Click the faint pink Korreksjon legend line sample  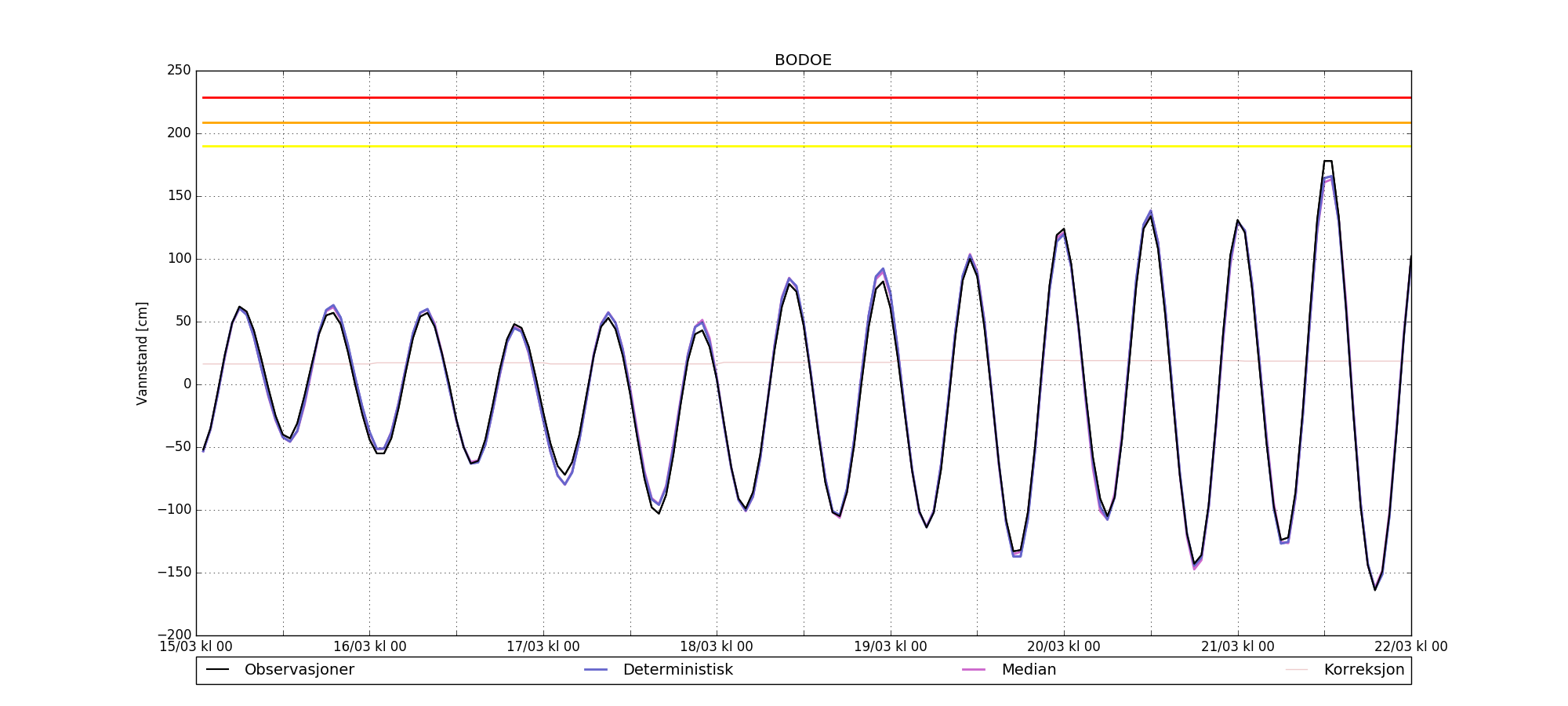point(1297,670)
